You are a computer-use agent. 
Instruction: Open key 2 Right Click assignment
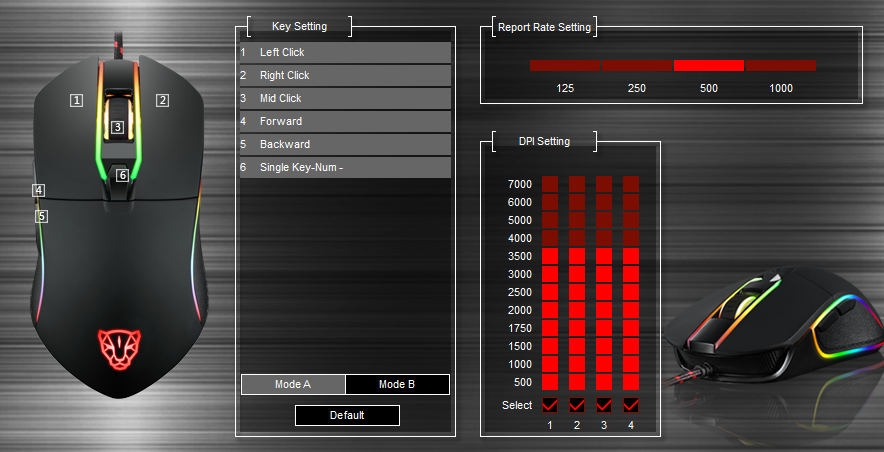(x=345, y=76)
